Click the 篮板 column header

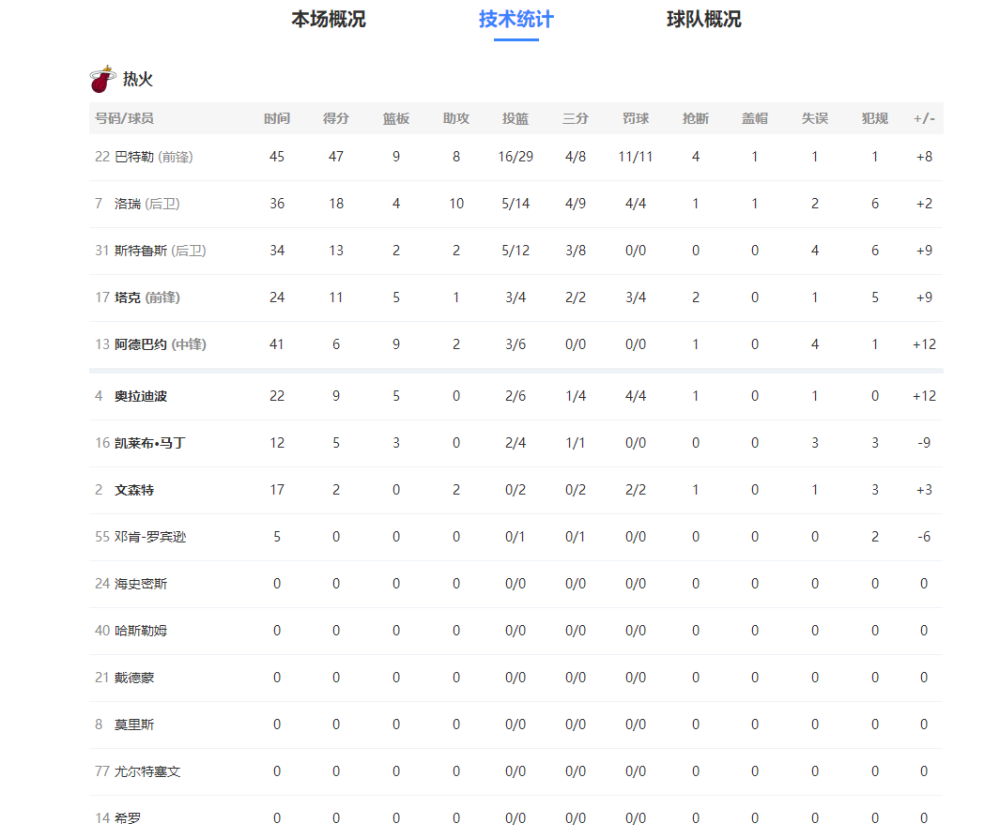click(x=396, y=119)
